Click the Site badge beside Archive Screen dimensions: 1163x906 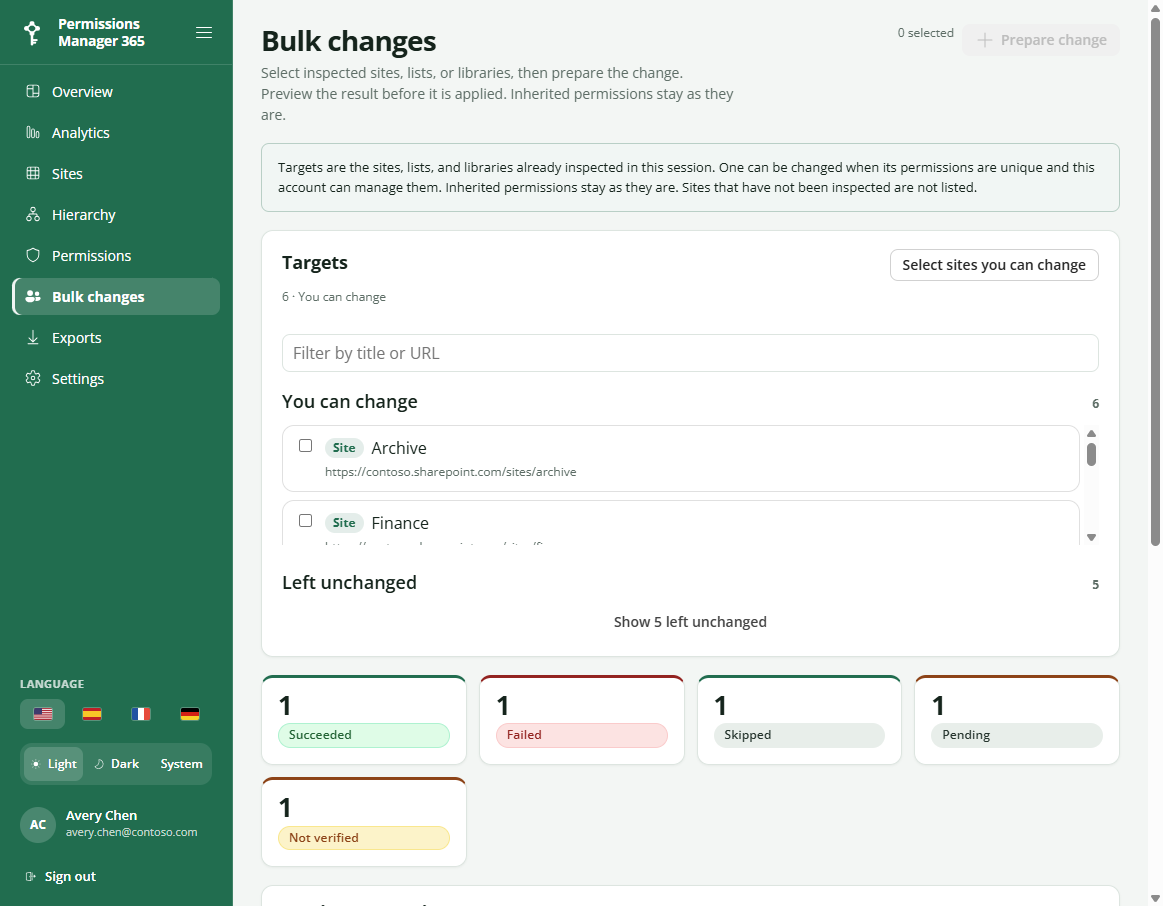(x=344, y=448)
